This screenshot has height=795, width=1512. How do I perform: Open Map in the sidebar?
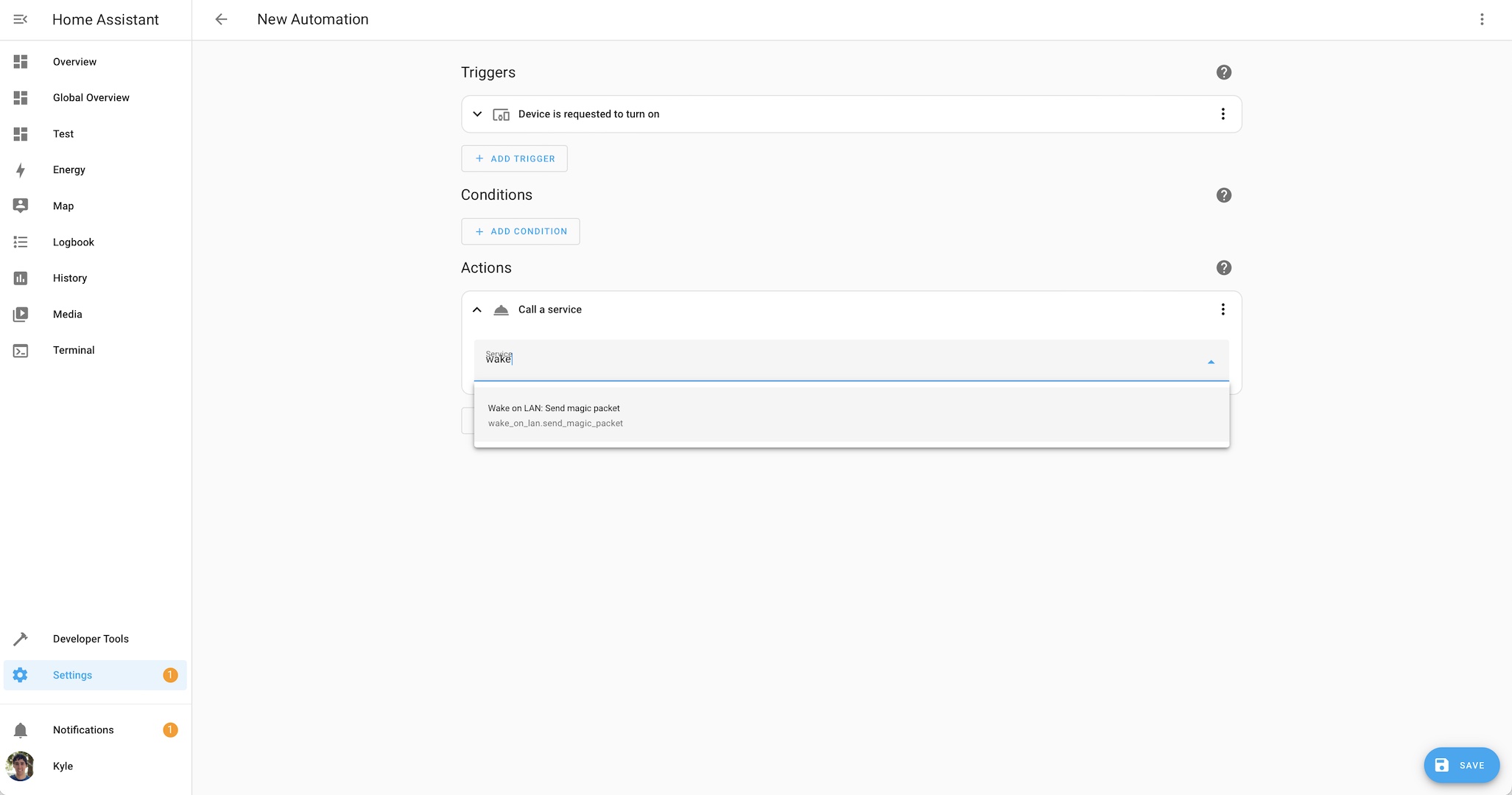96,206
